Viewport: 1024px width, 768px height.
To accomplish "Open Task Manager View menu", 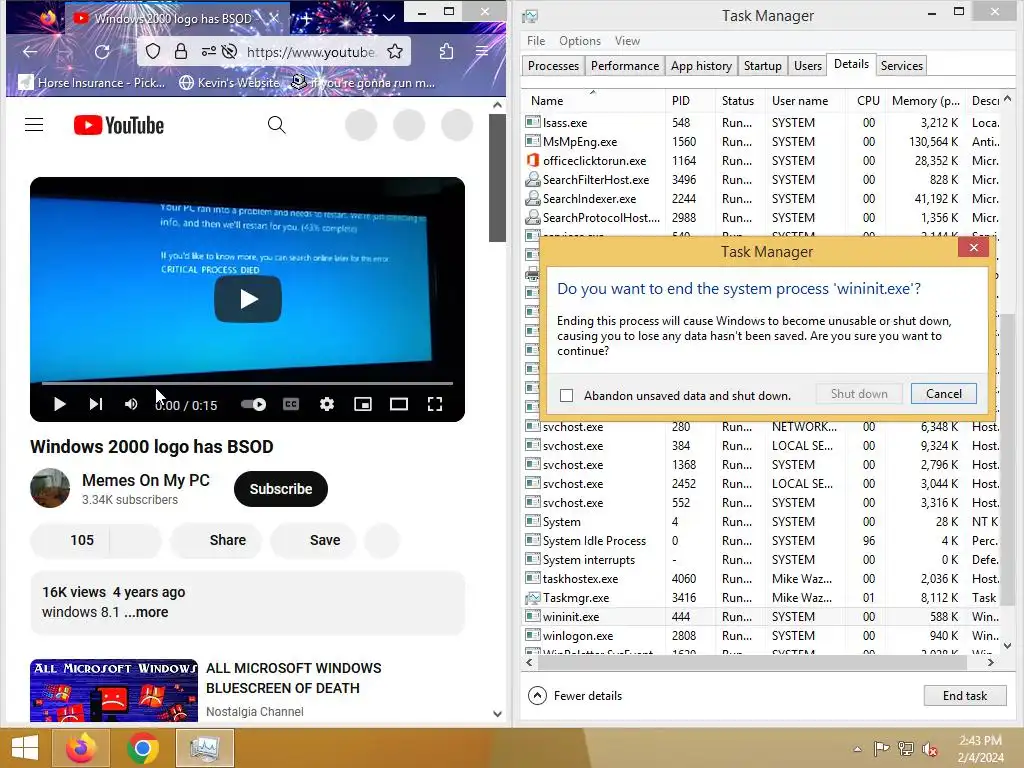I will 627,40.
